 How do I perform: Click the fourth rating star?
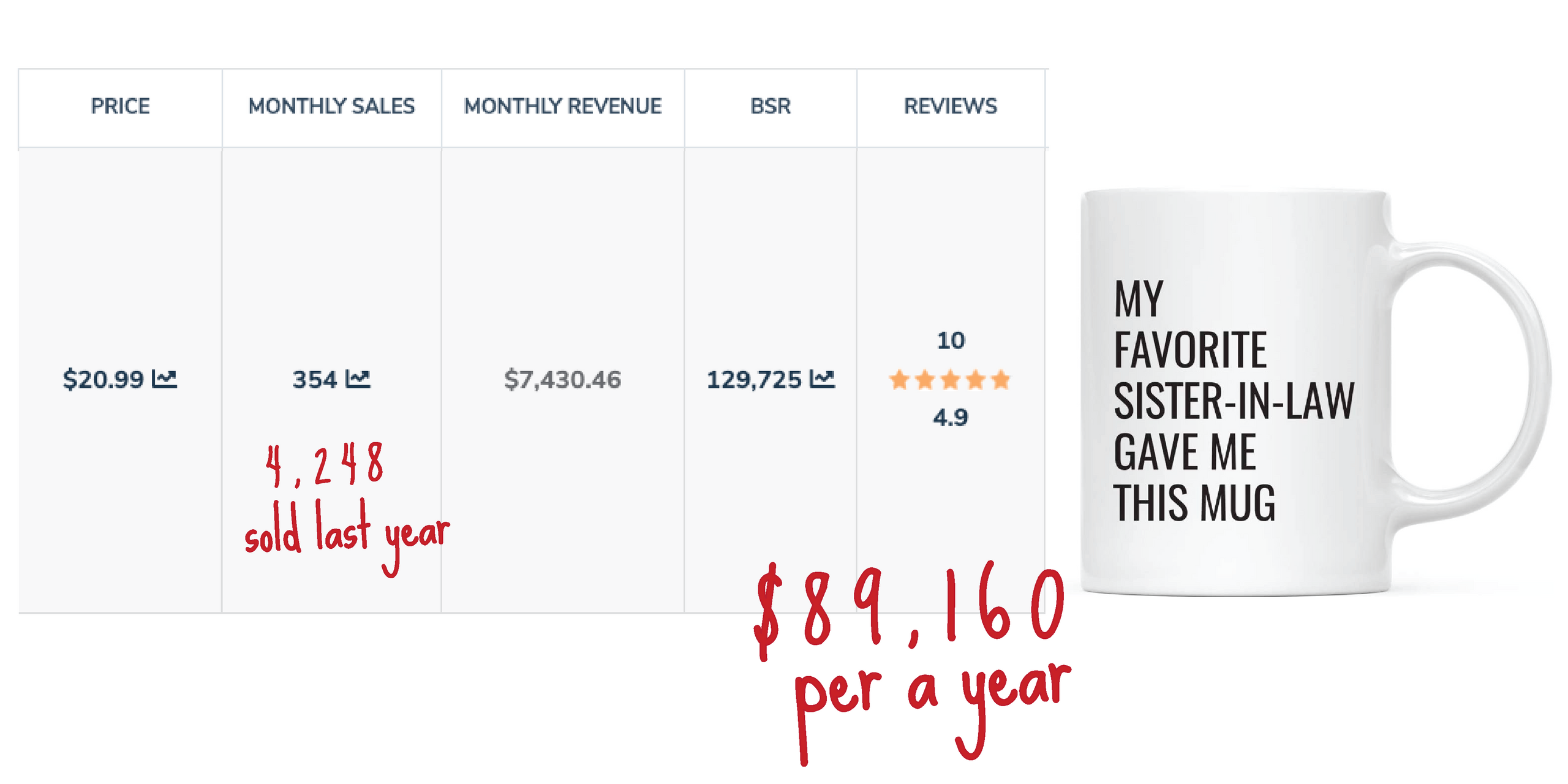point(975,380)
